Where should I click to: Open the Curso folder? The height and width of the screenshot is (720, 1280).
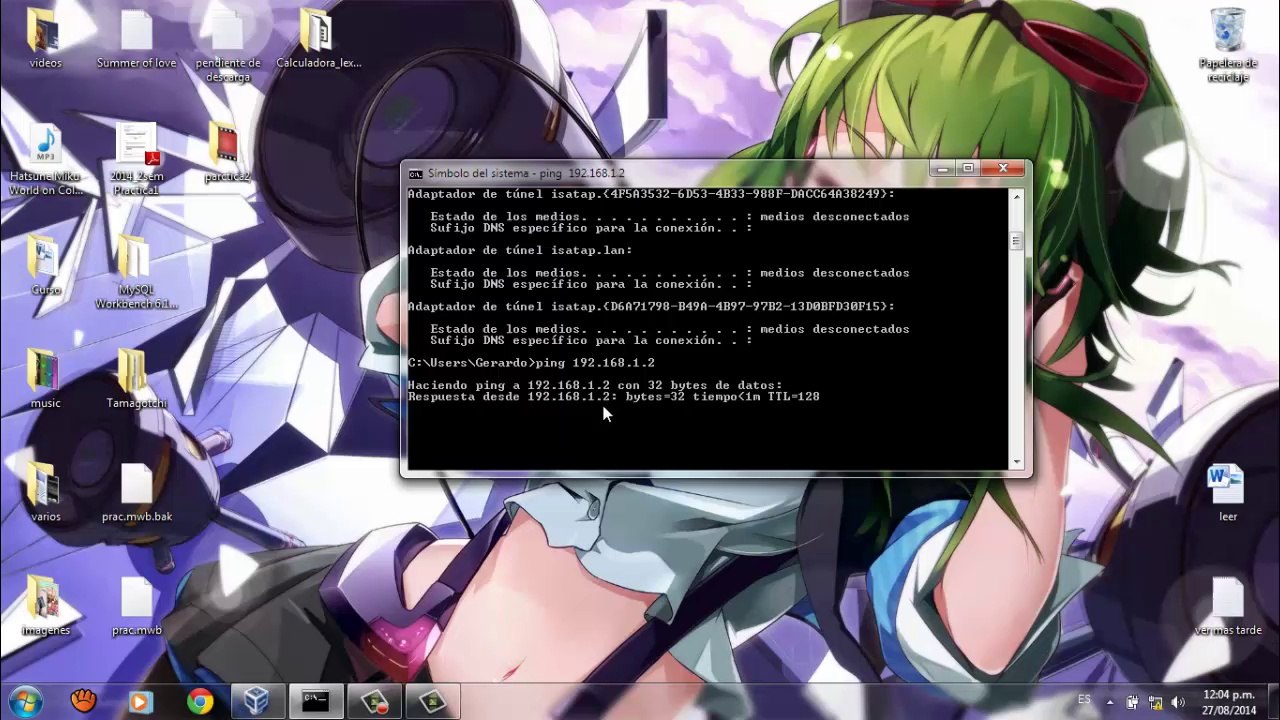click(45, 266)
